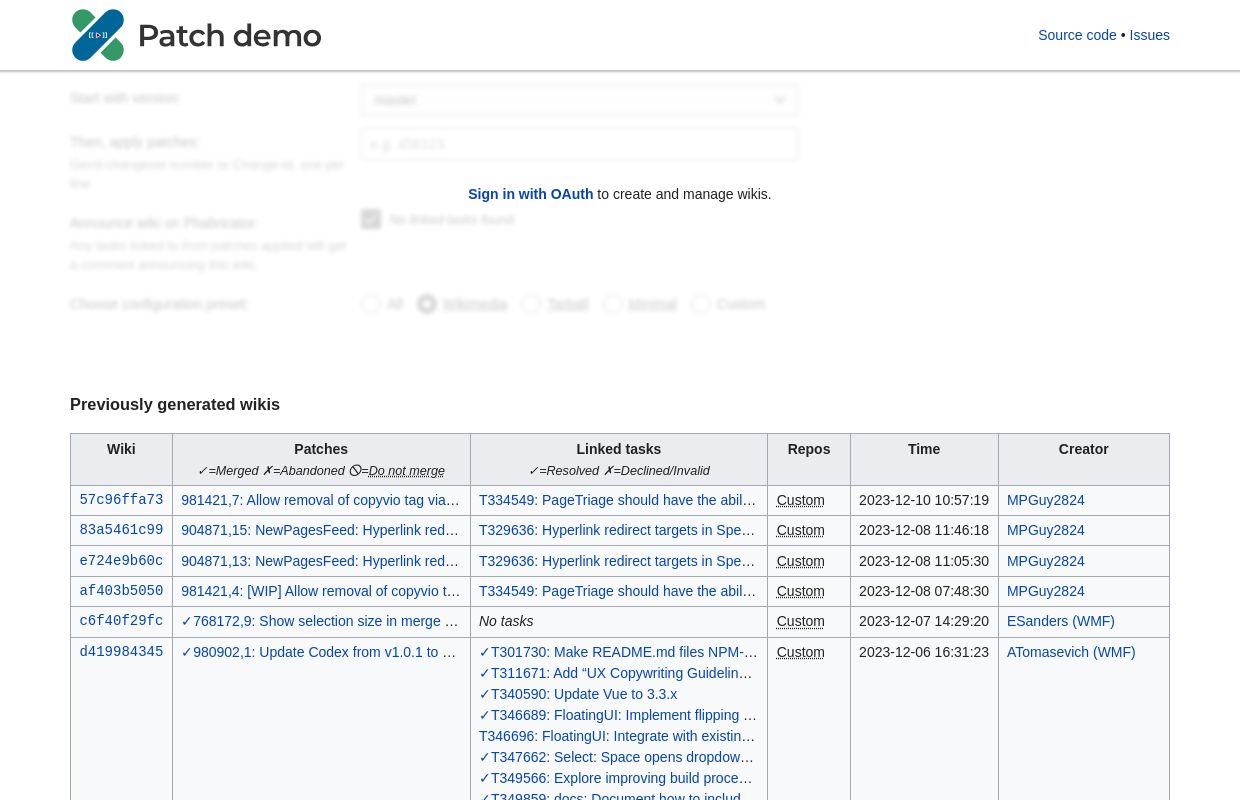This screenshot has height=800, width=1240.
Task: Open creator ESanders (WMF) link
Action: coord(1060,621)
